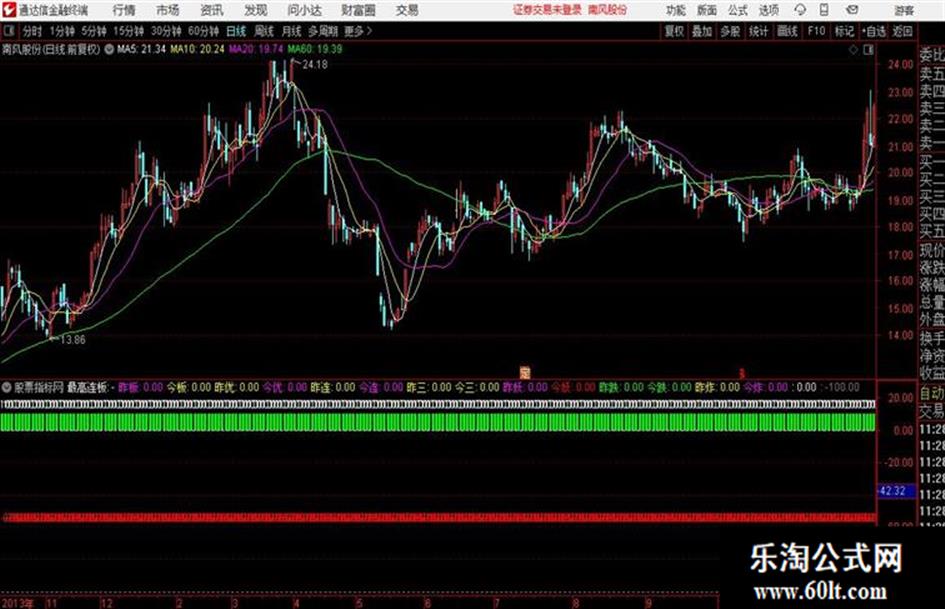This screenshot has width=945, height=609.
Task: Click the 南风股份 stock name link
Action: tap(608, 10)
